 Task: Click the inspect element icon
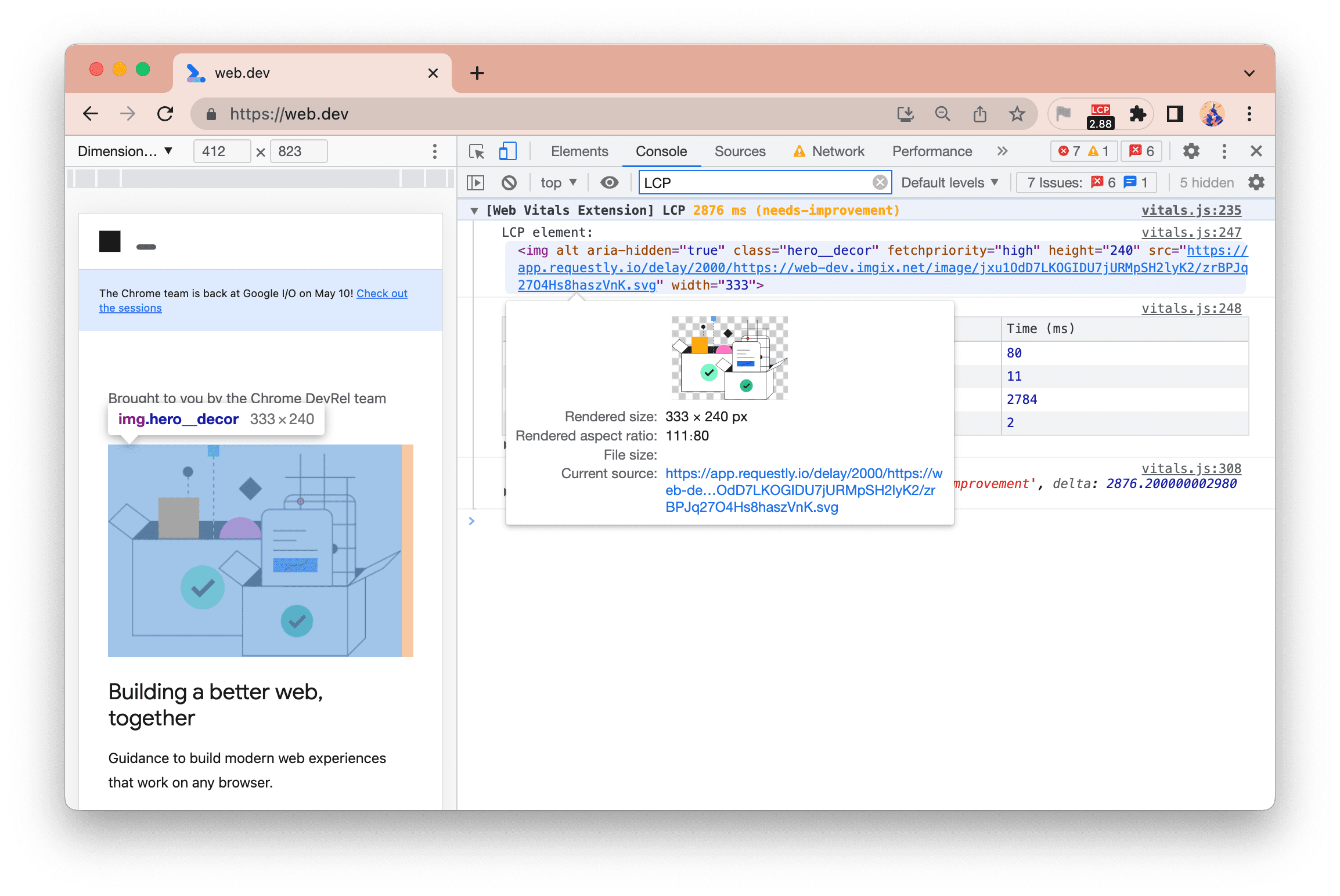[x=476, y=151]
